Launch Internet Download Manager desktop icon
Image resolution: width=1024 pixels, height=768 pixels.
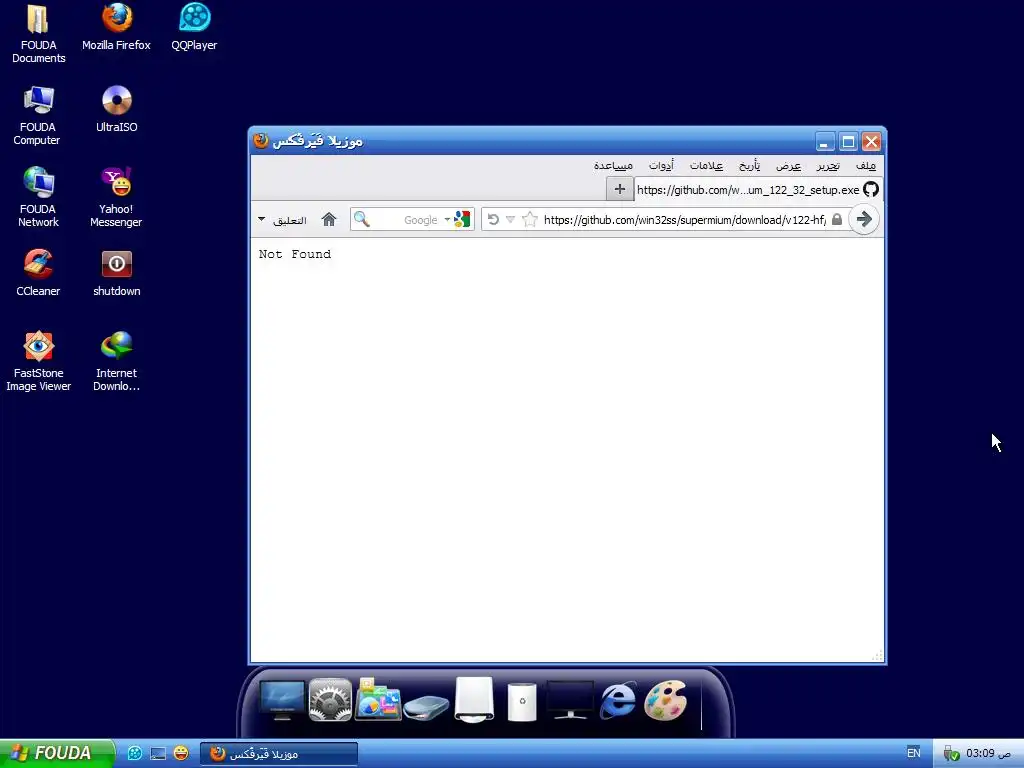tap(116, 361)
